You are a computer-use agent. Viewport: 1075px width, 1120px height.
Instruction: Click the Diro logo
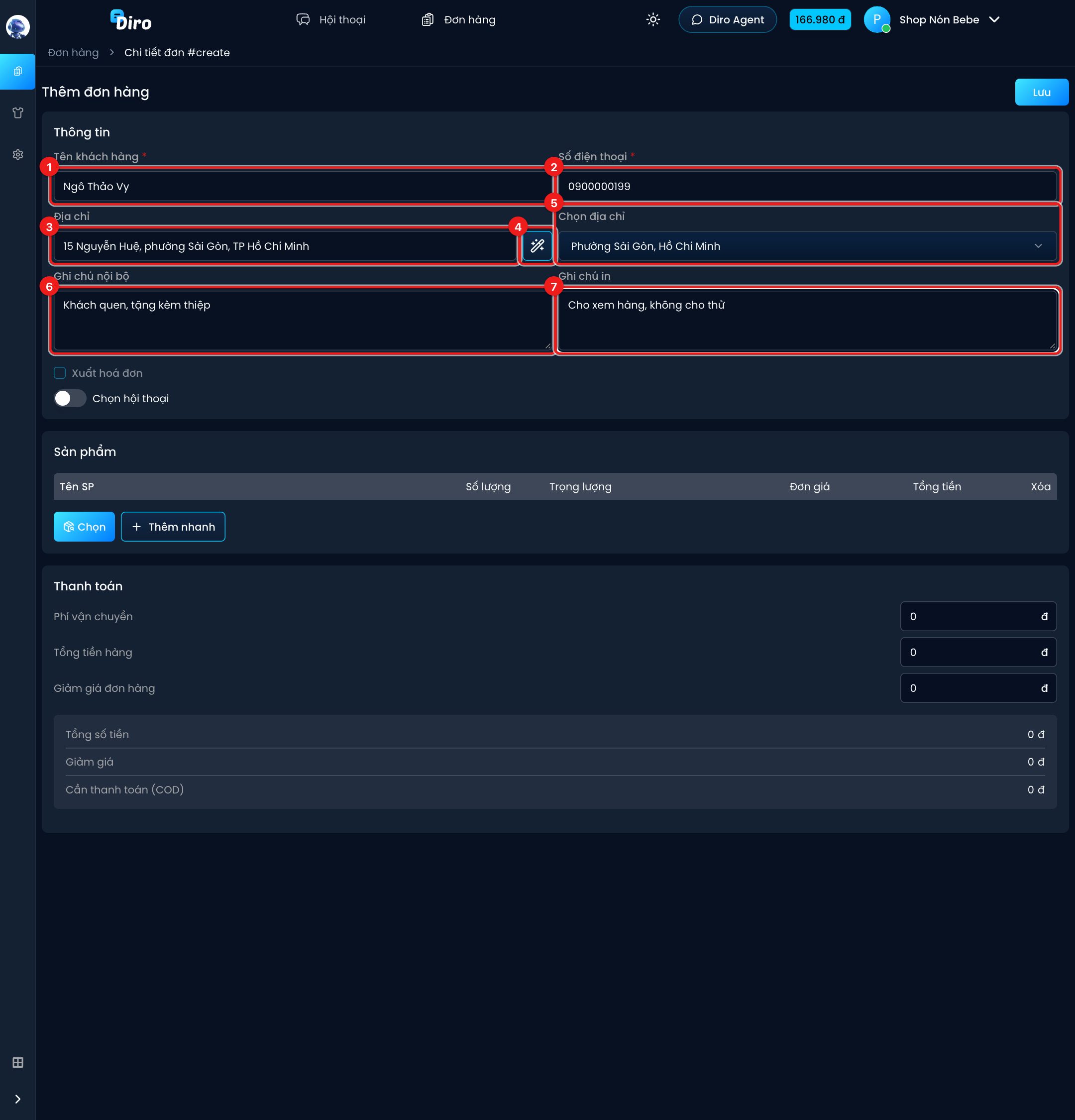coord(131,20)
